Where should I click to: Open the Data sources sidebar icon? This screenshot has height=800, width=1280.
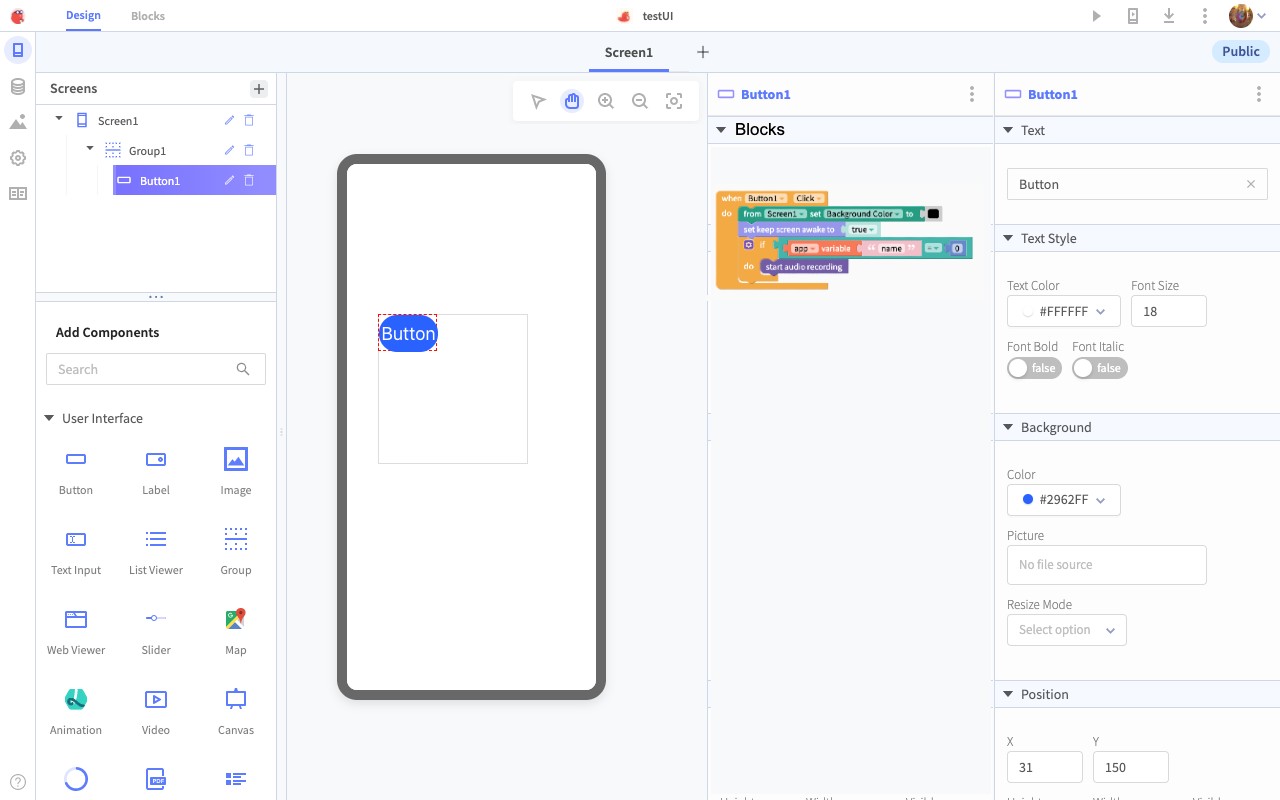18,87
